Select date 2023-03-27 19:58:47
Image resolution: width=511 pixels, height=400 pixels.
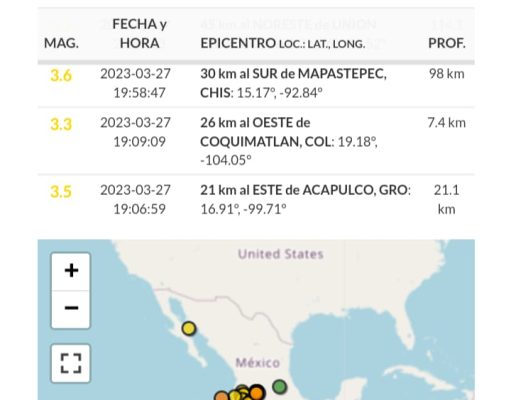pyautogui.click(x=136, y=83)
